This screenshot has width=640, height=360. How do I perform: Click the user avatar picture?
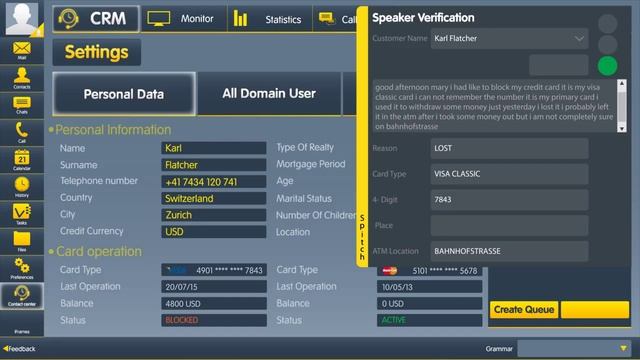coord(22,18)
